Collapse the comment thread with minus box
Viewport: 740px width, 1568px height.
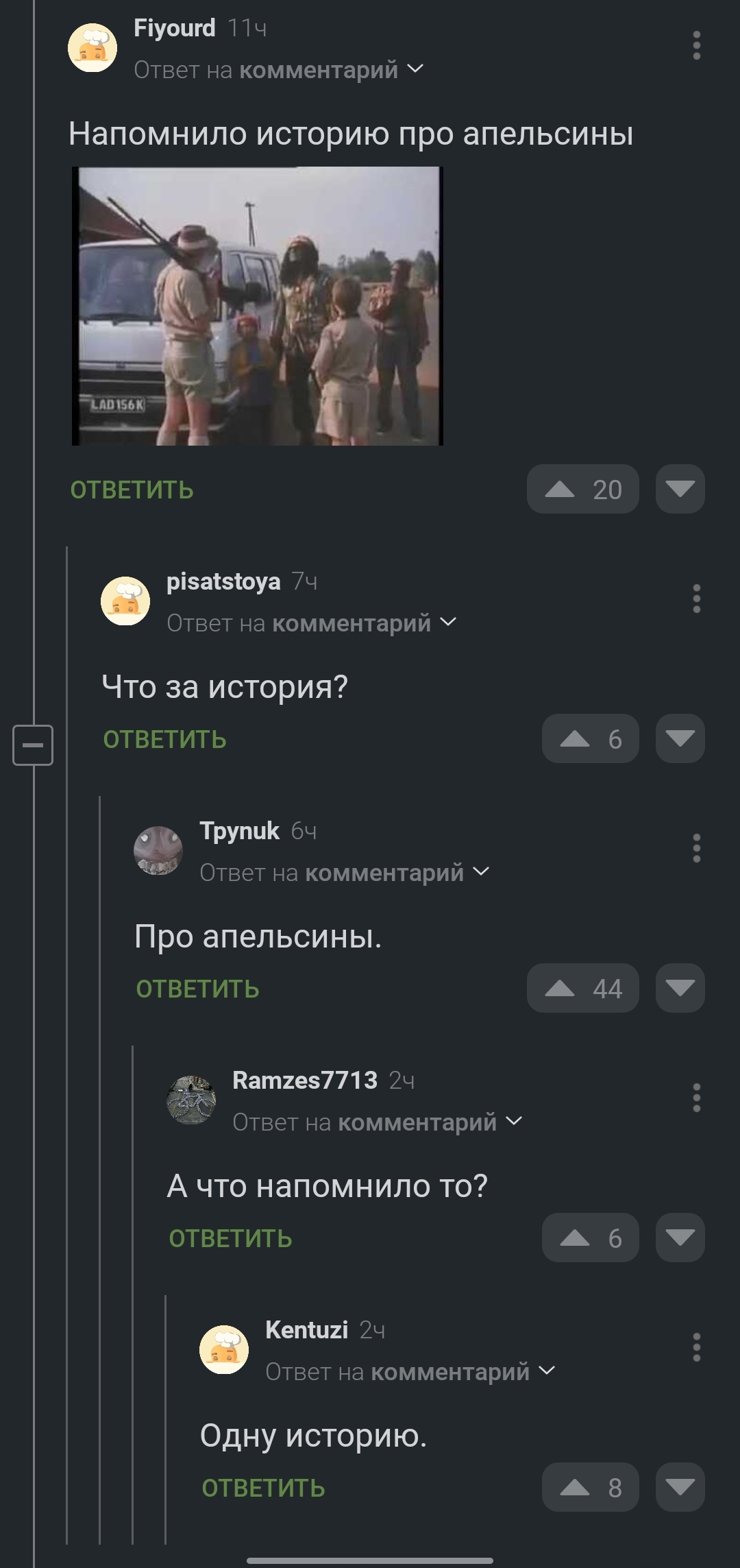33,745
